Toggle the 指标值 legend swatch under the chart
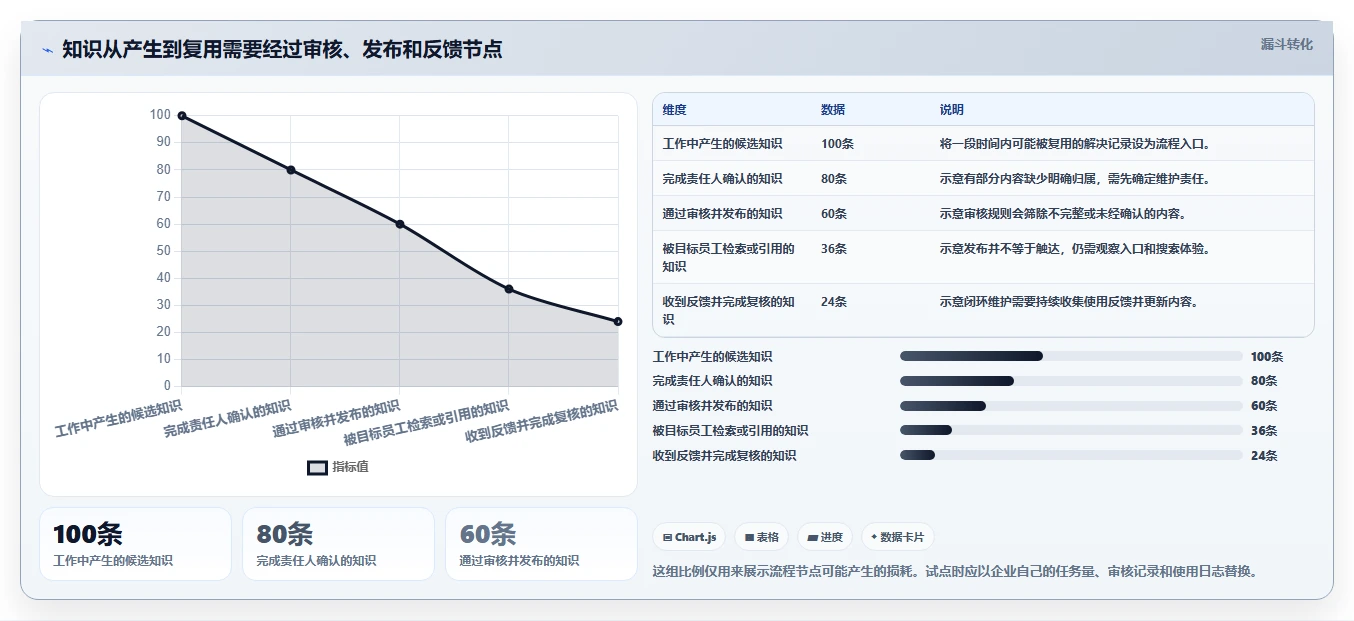The image size is (1354, 621). coord(317,467)
